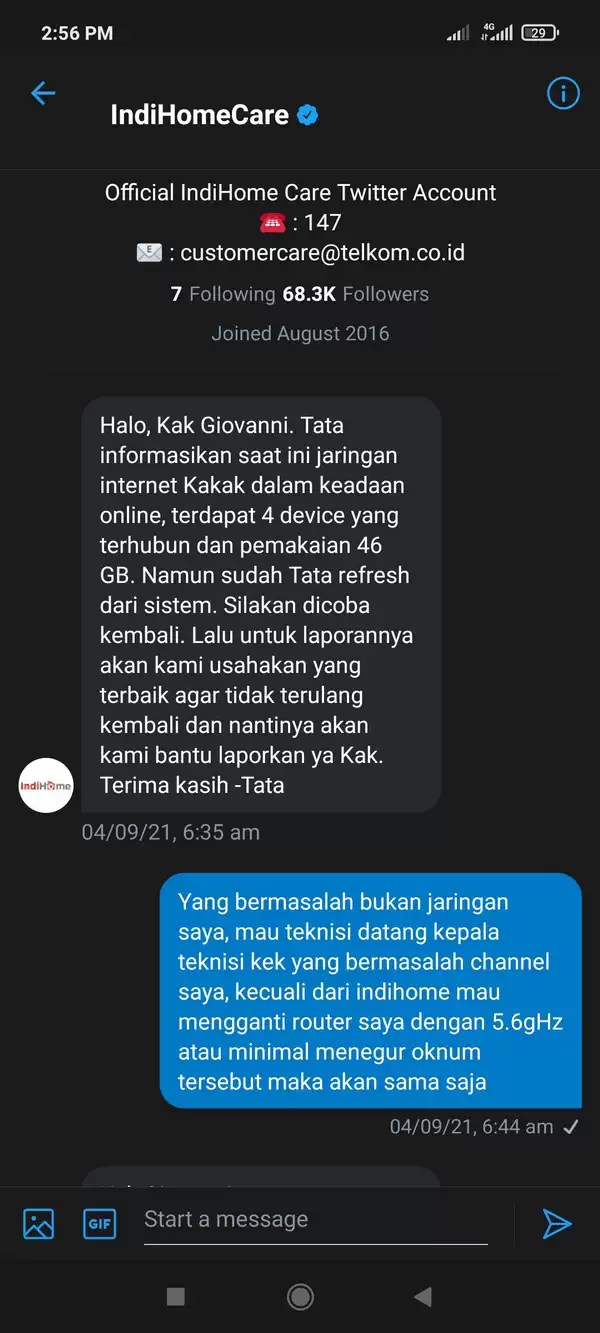This screenshot has width=600, height=1333.
Task: Tap the Android home button
Action: 300,1297
